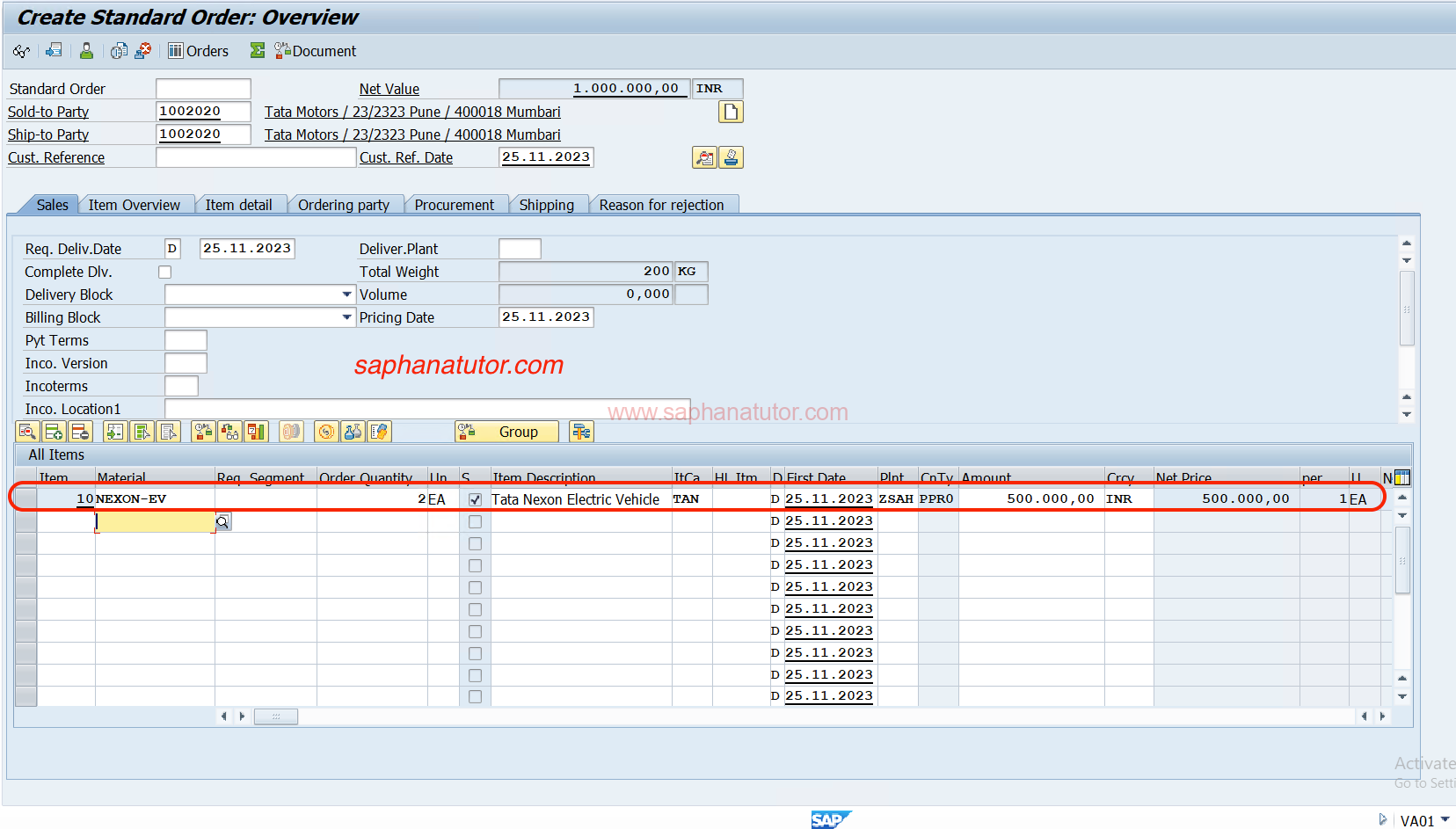Open the Document toolbar button
This screenshot has height=829, width=1456.
pos(316,51)
